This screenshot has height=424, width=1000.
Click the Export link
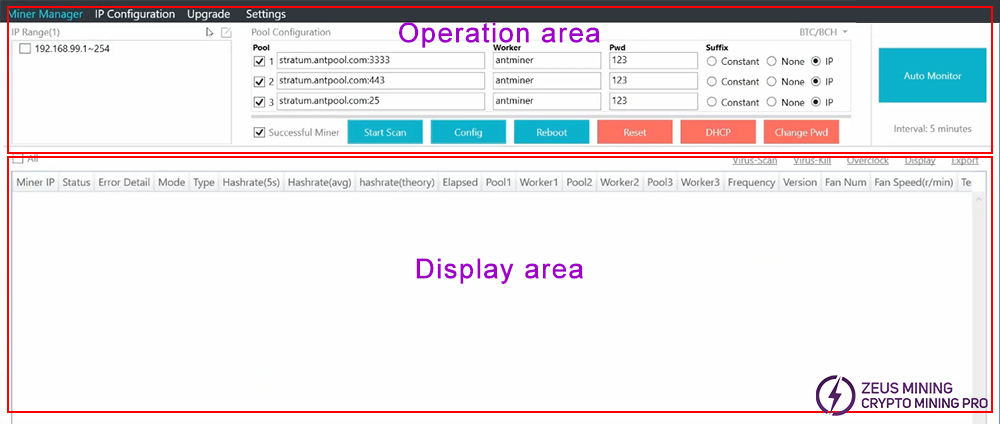(964, 160)
